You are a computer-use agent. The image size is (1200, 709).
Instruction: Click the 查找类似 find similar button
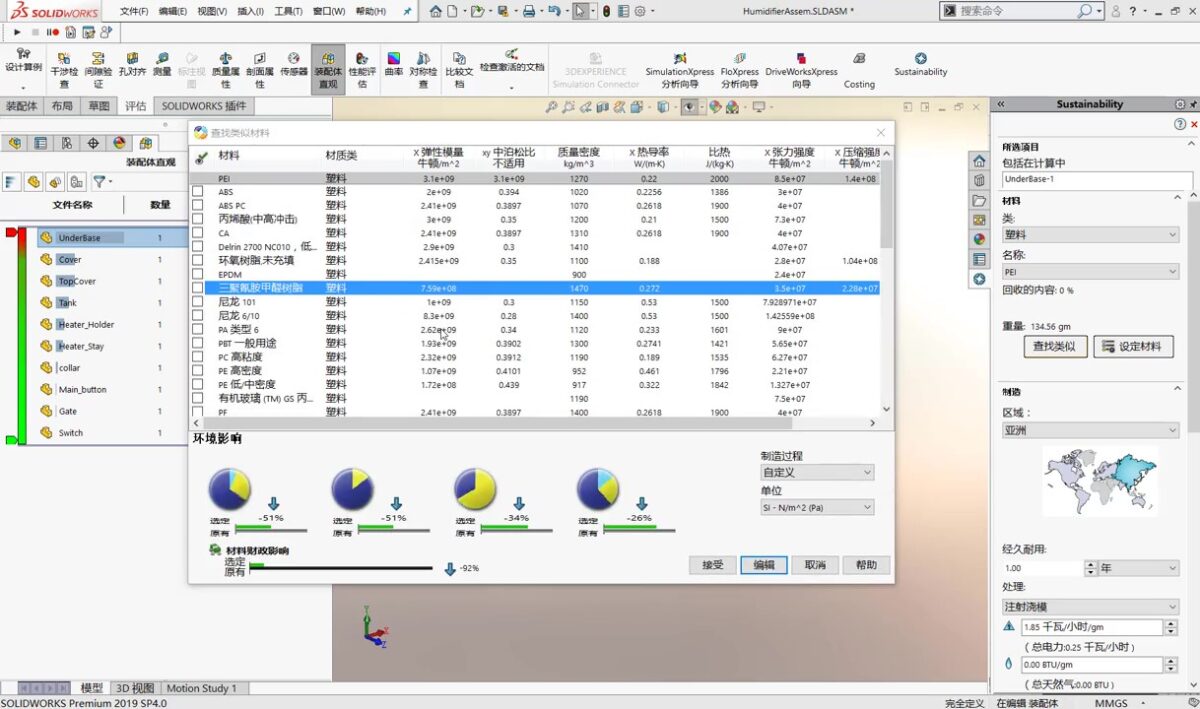coord(1055,346)
